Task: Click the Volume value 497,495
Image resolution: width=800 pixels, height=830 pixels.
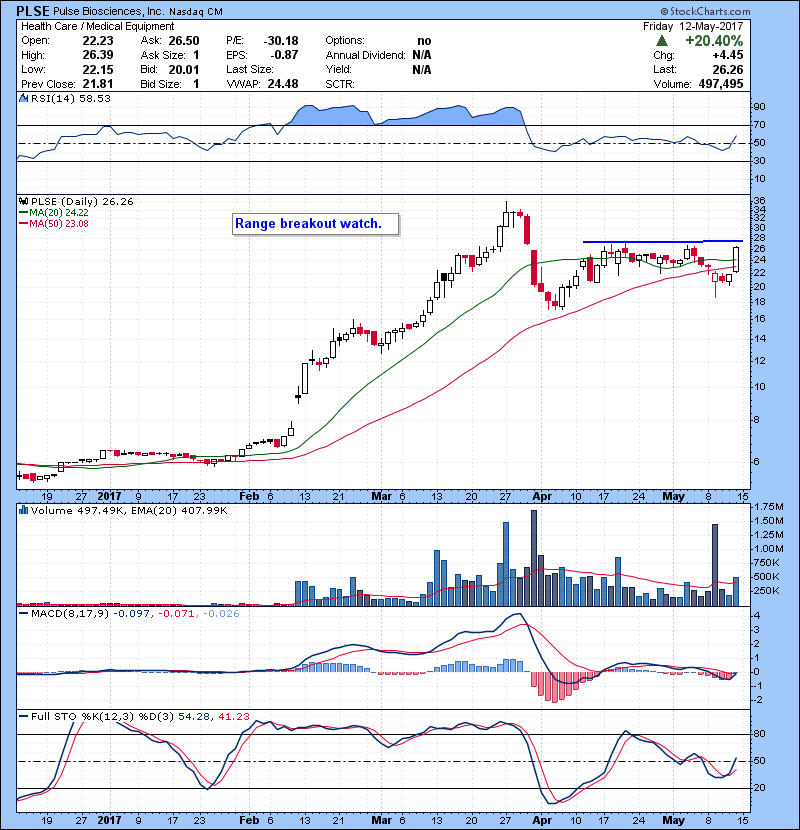Action: click(x=721, y=84)
